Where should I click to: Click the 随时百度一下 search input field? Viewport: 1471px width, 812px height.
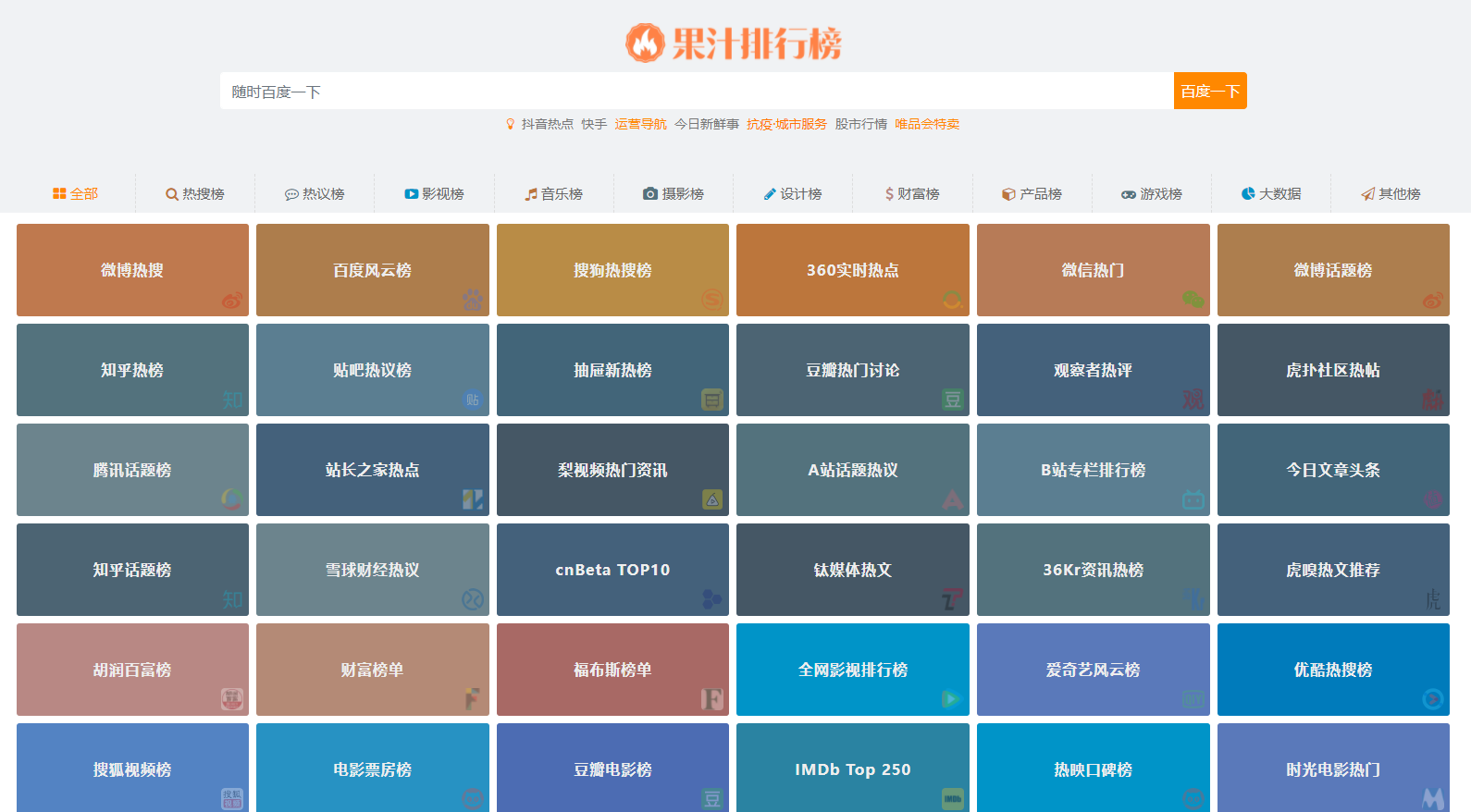tap(697, 91)
